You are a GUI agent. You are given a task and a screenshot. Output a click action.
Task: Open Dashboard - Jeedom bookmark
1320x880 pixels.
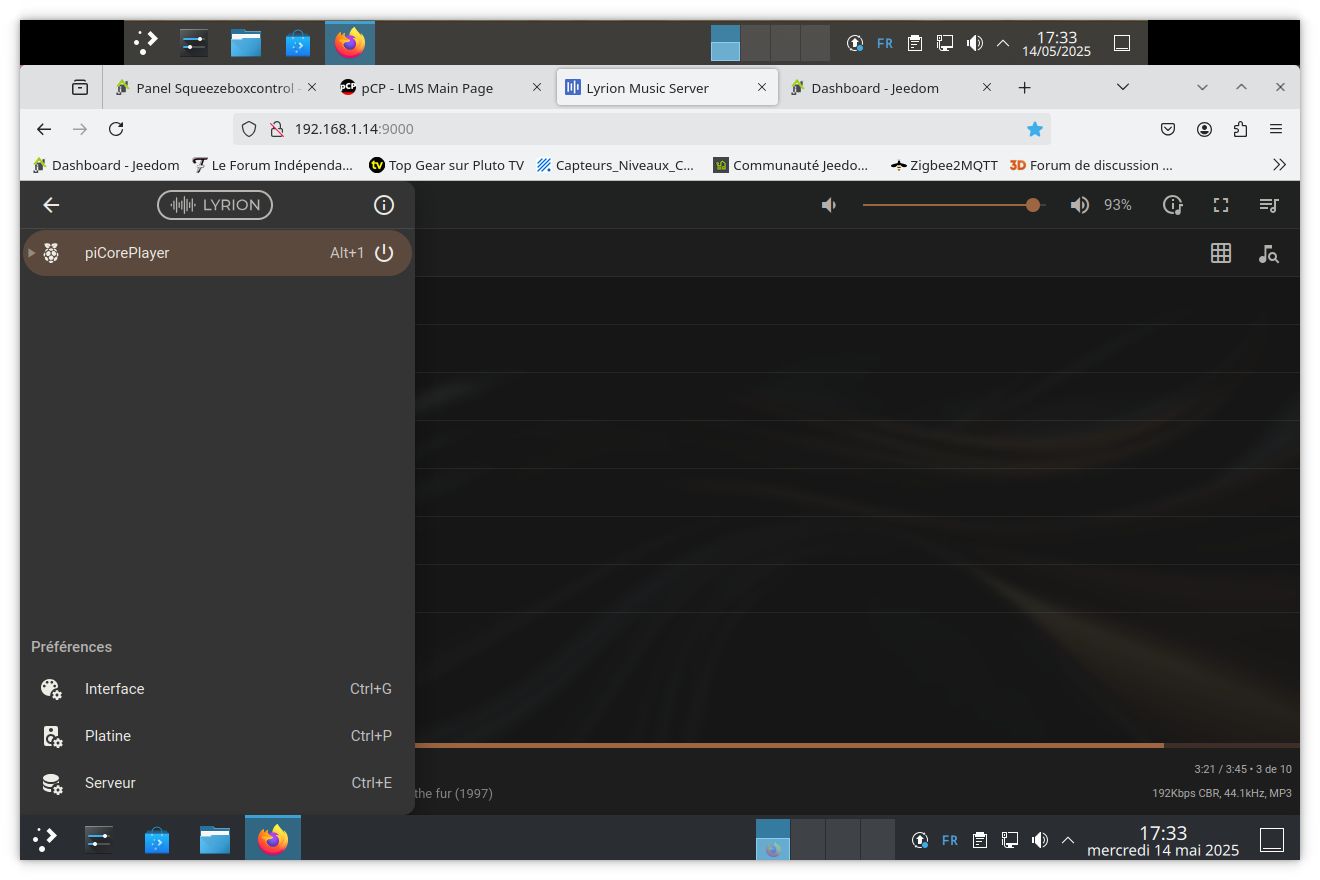tap(106, 165)
